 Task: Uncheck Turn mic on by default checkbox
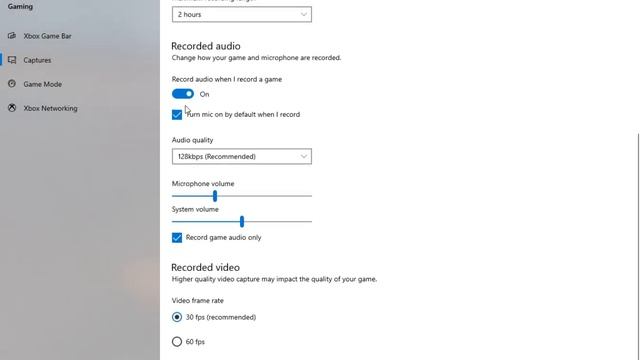pos(177,115)
